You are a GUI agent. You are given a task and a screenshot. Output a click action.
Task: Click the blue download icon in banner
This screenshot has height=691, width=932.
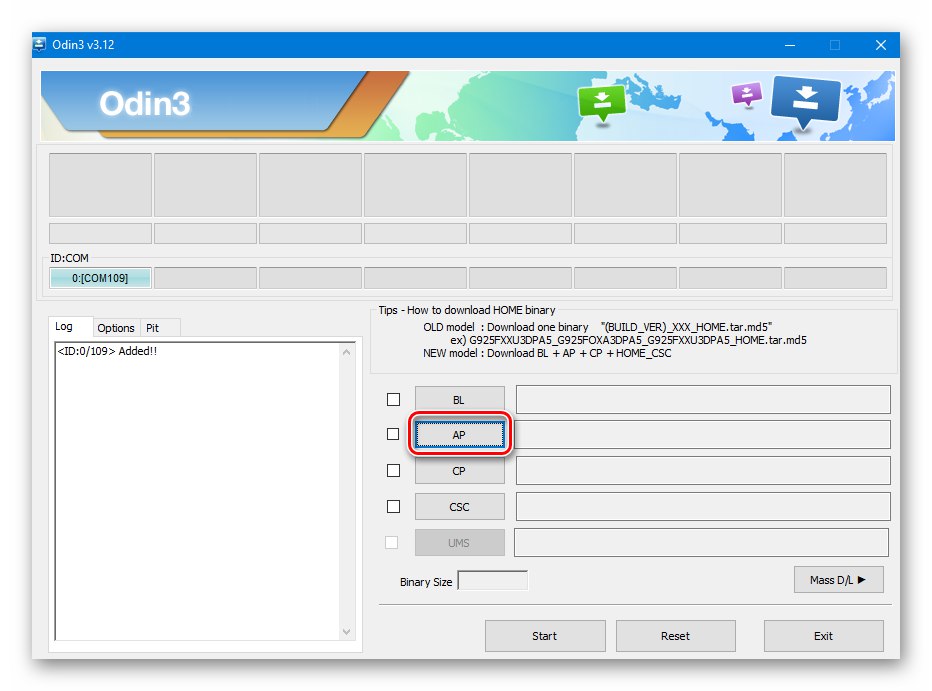(805, 102)
